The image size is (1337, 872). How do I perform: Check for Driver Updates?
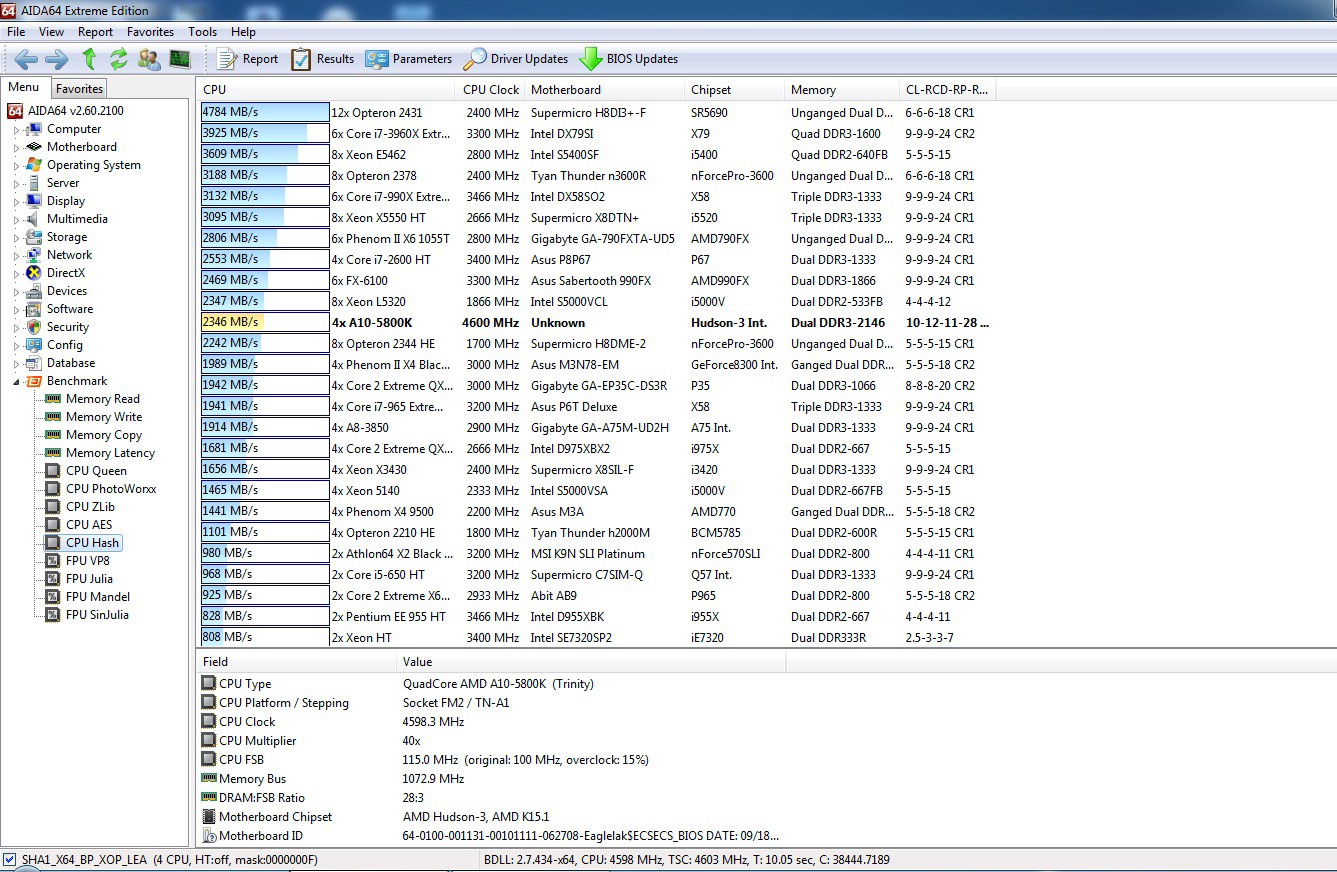[516, 59]
